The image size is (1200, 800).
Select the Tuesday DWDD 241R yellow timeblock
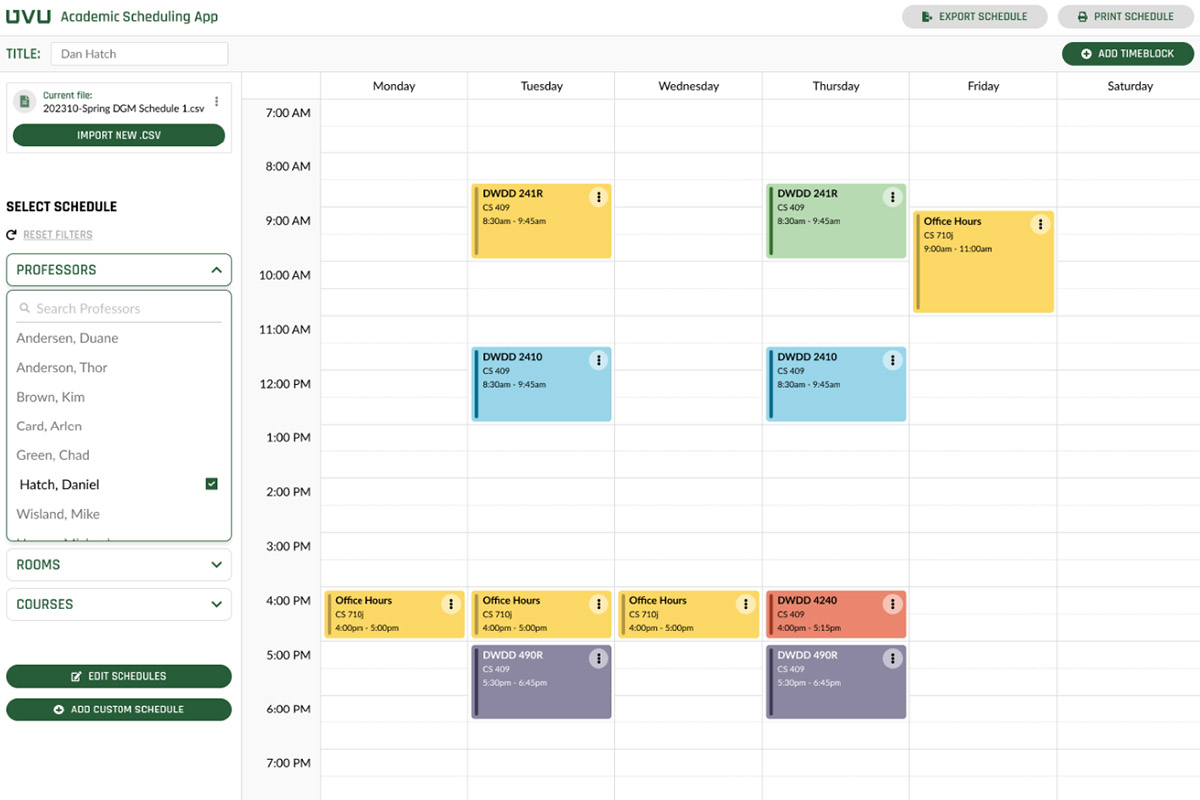[541, 221]
